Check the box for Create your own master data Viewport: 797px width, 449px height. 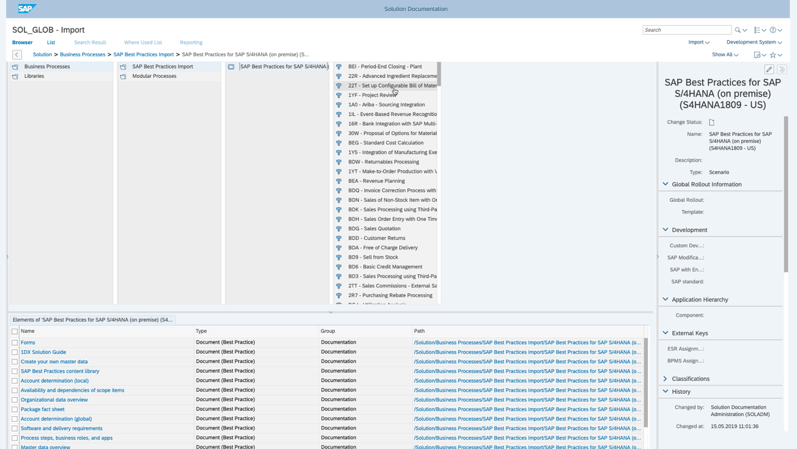point(15,362)
